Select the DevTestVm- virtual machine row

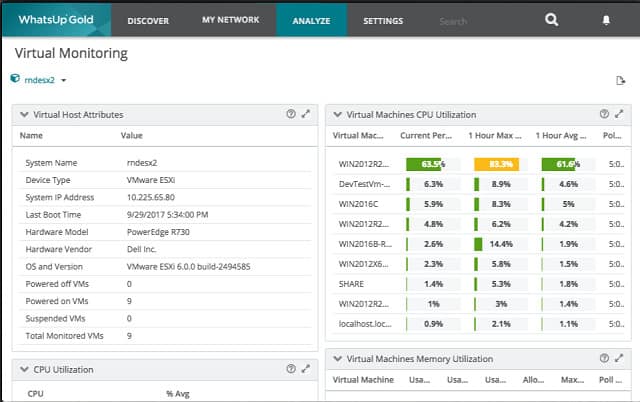tap(478, 184)
